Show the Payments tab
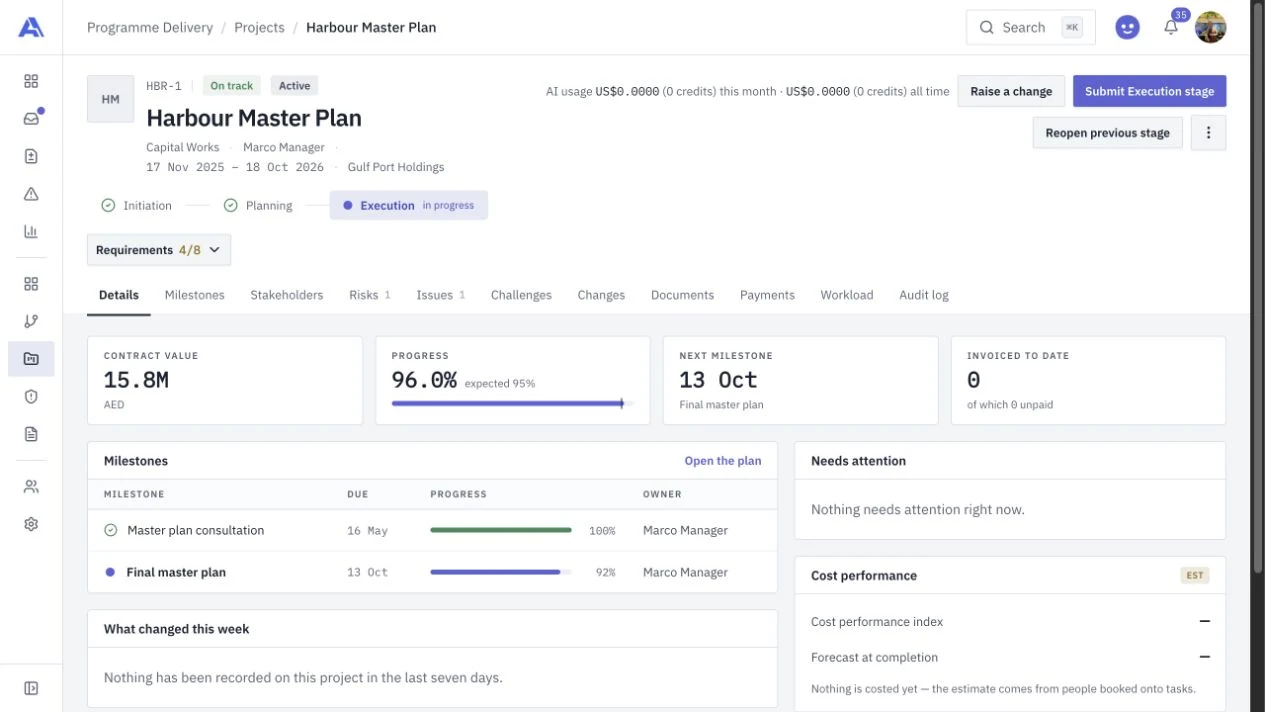The image size is (1265, 712). pyautogui.click(x=767, y=295)
